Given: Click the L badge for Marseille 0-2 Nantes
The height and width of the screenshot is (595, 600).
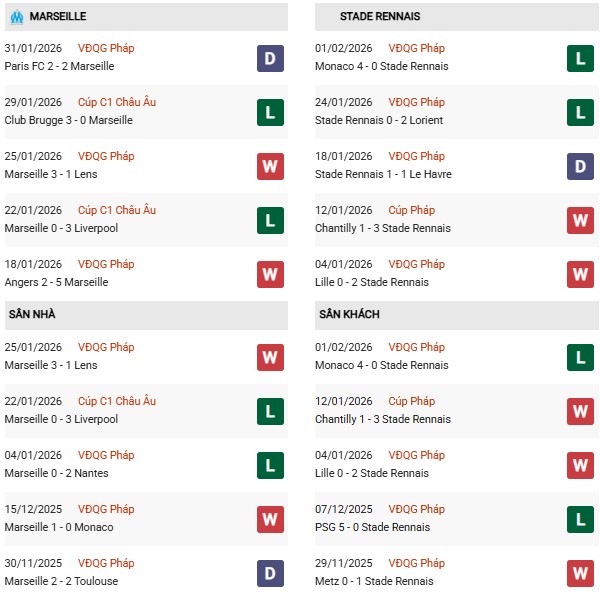Looking at the screenshot, I should coord(270,465).
